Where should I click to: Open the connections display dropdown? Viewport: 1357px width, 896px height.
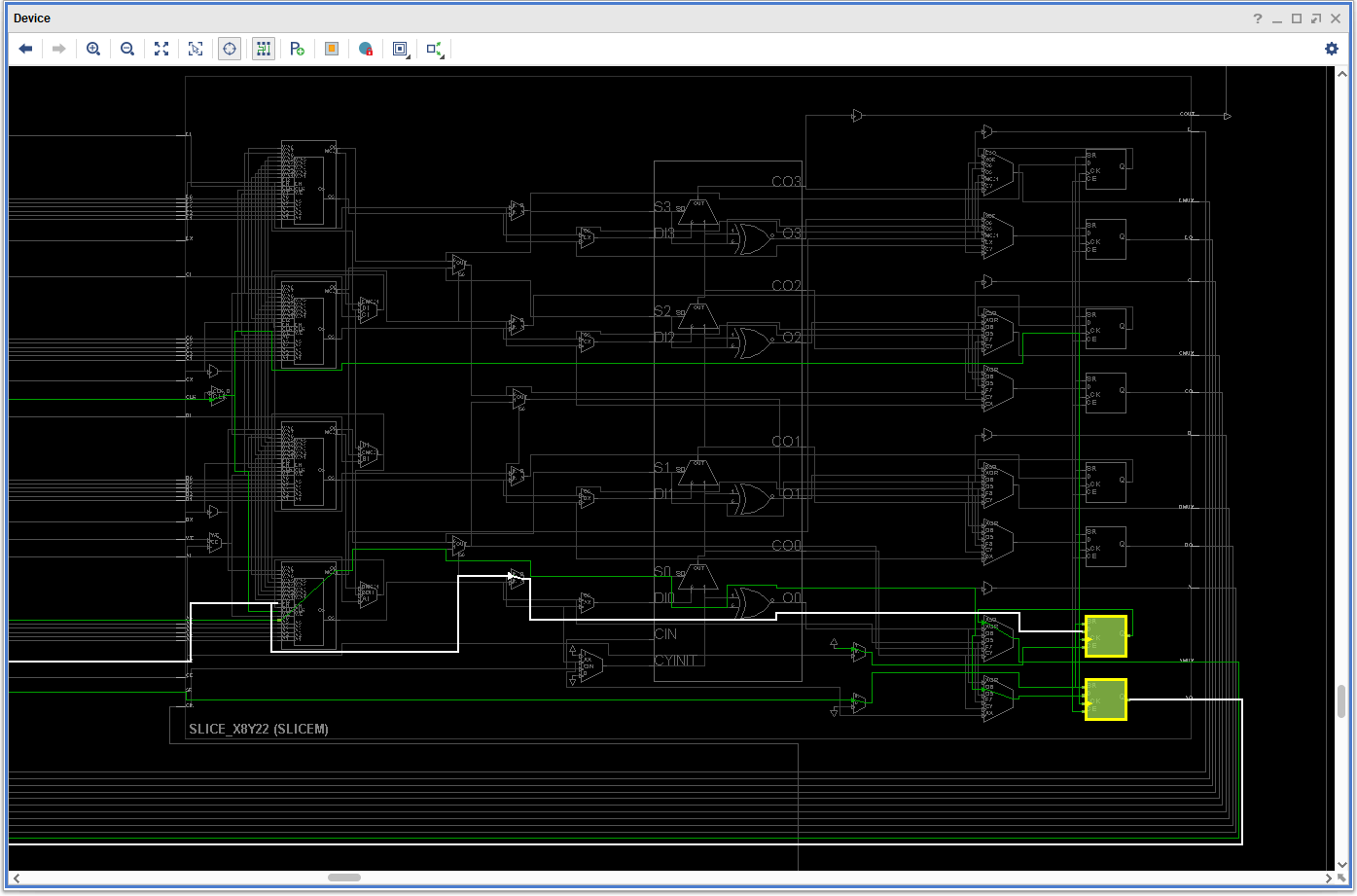[435, 49]
